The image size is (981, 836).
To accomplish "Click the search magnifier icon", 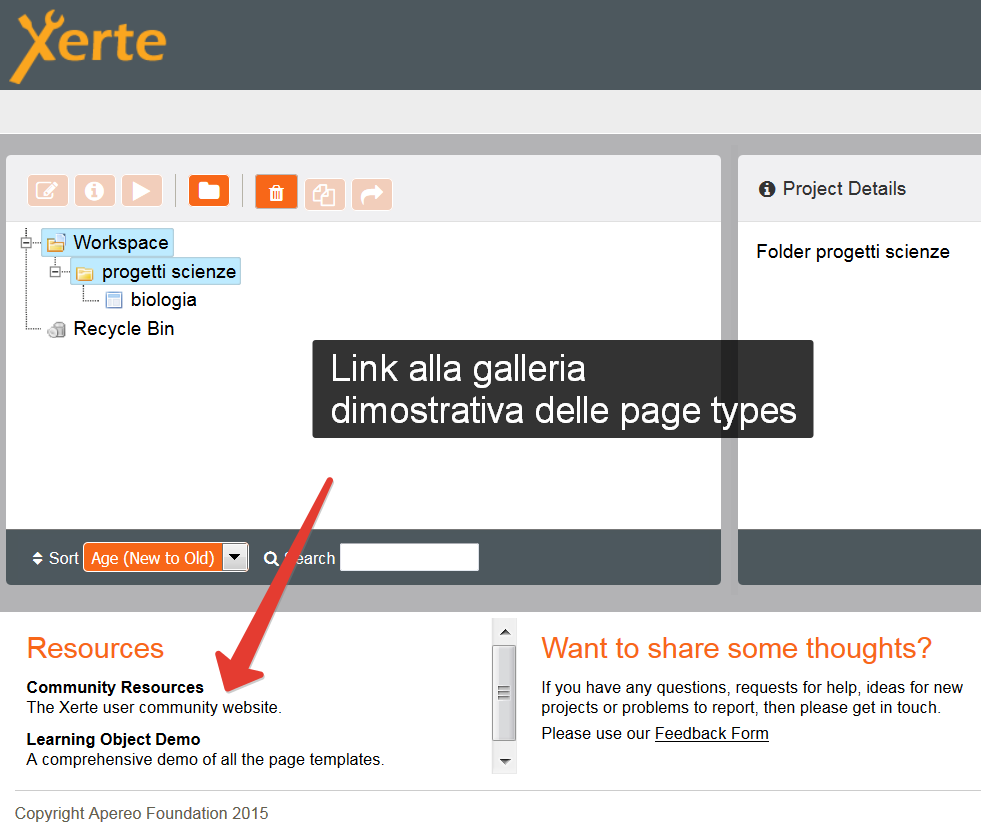I will click(271, 558).
